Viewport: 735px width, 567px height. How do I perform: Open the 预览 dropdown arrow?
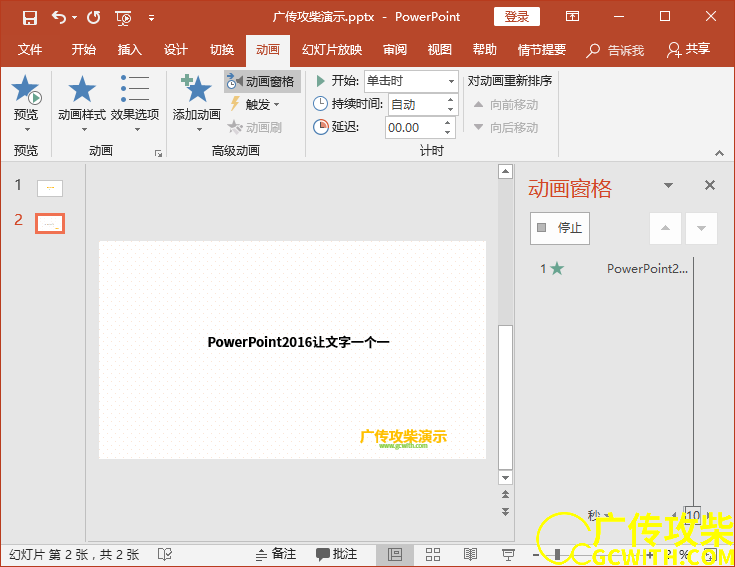[x=27, y=129]
